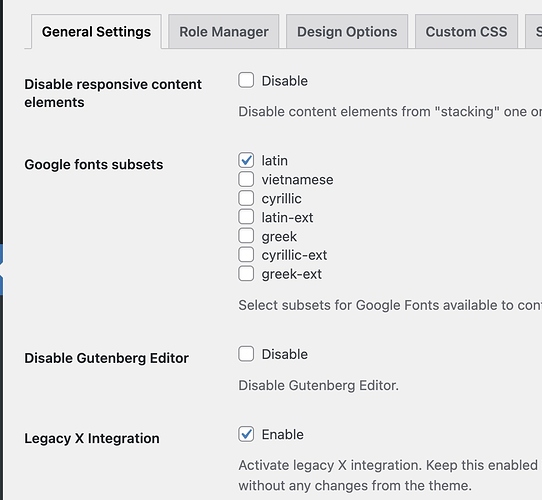The height and width of the screenshot is (500, 542).
Task: Tick Disable responsive content elements checkbox
Action: click(x=246, y=80)
